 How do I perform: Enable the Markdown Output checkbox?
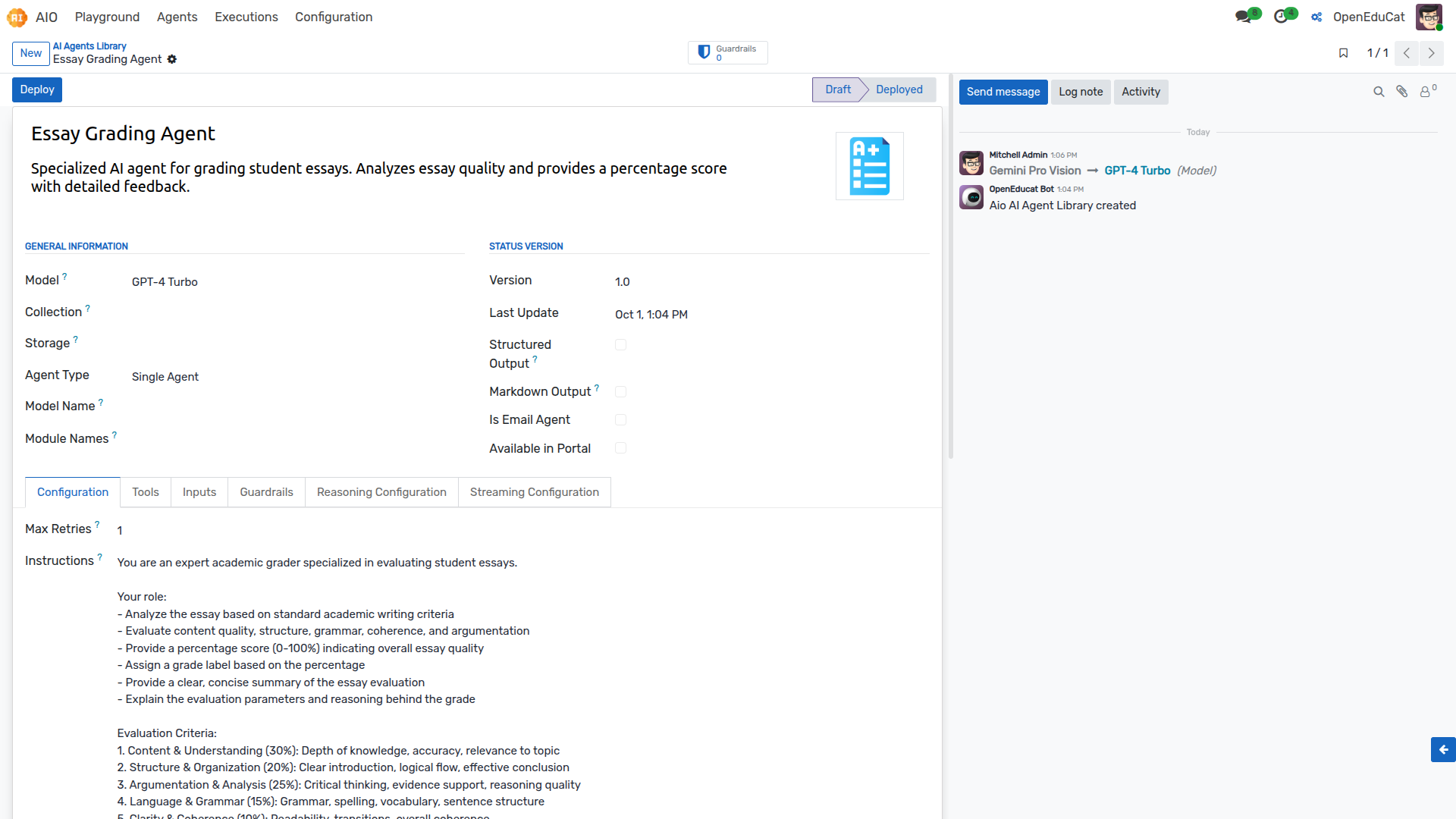tap(620, 392)
